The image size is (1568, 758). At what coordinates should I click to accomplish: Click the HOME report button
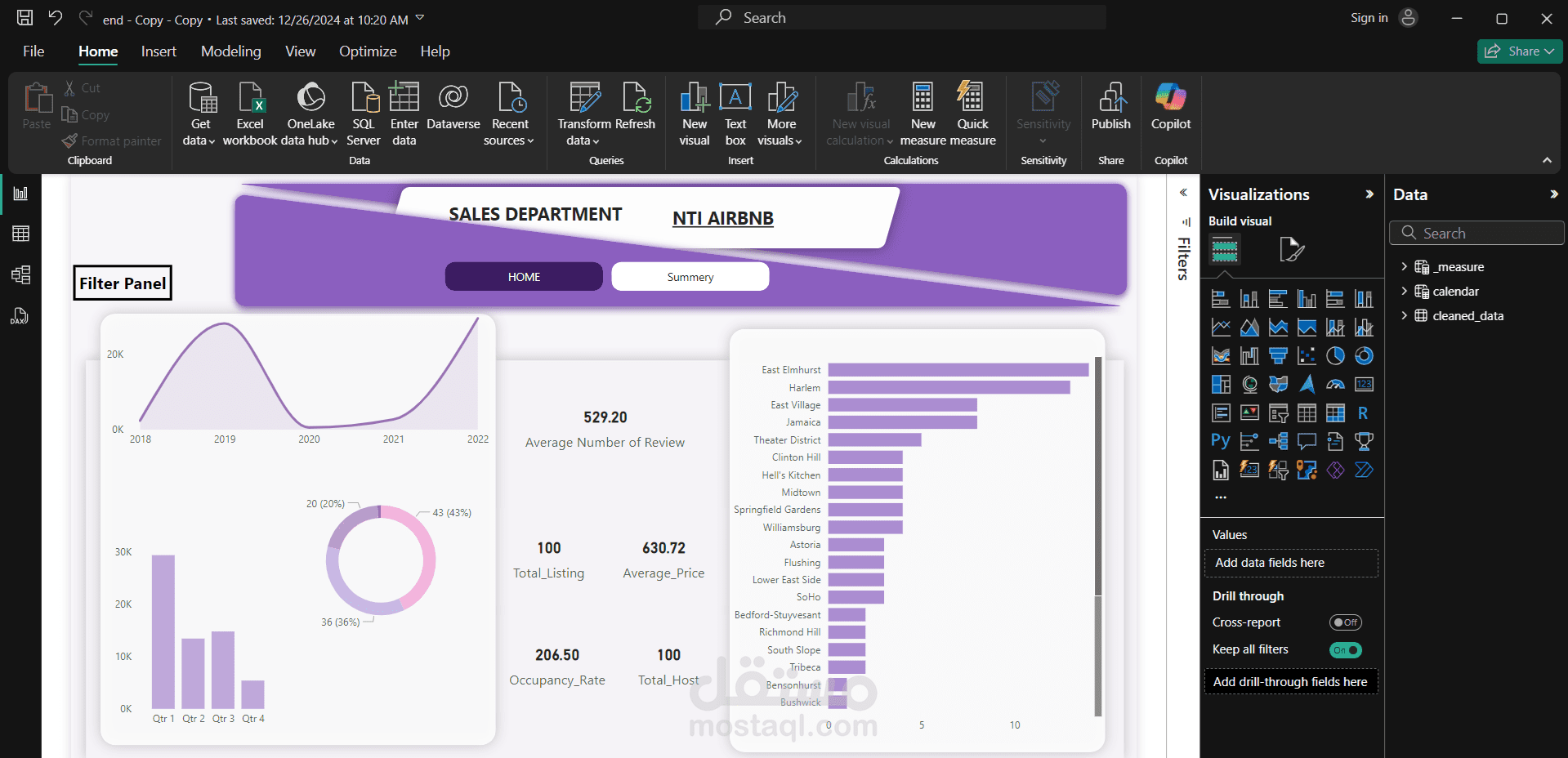point(524,277)
